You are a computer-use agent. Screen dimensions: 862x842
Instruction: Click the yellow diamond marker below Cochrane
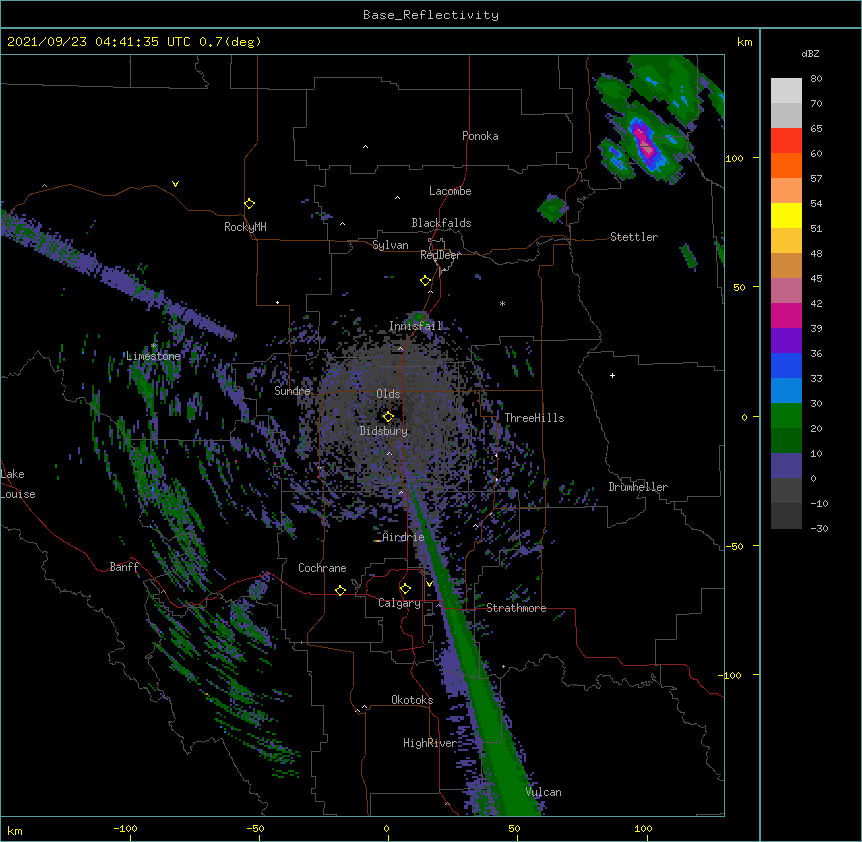[x=341, y=591]
